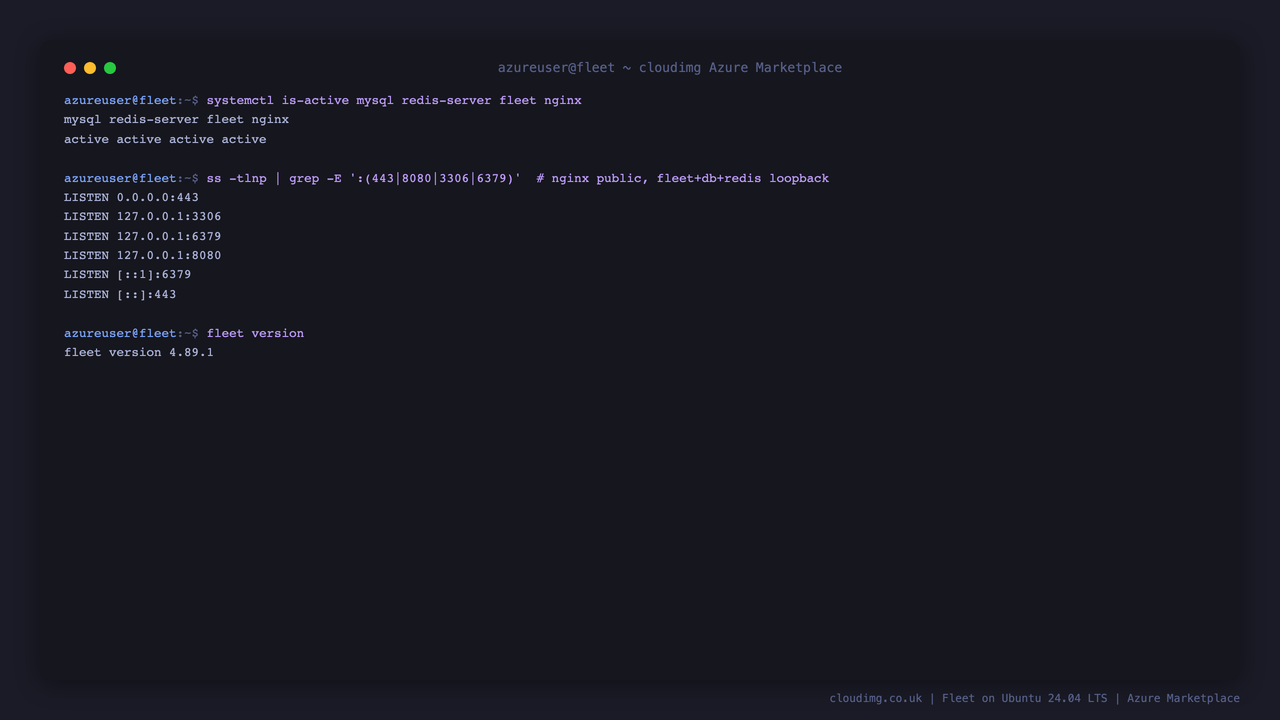Click the yellow minimize window dot
The width and height of the screenshot is (1280, 720).
tap(90, 68)
